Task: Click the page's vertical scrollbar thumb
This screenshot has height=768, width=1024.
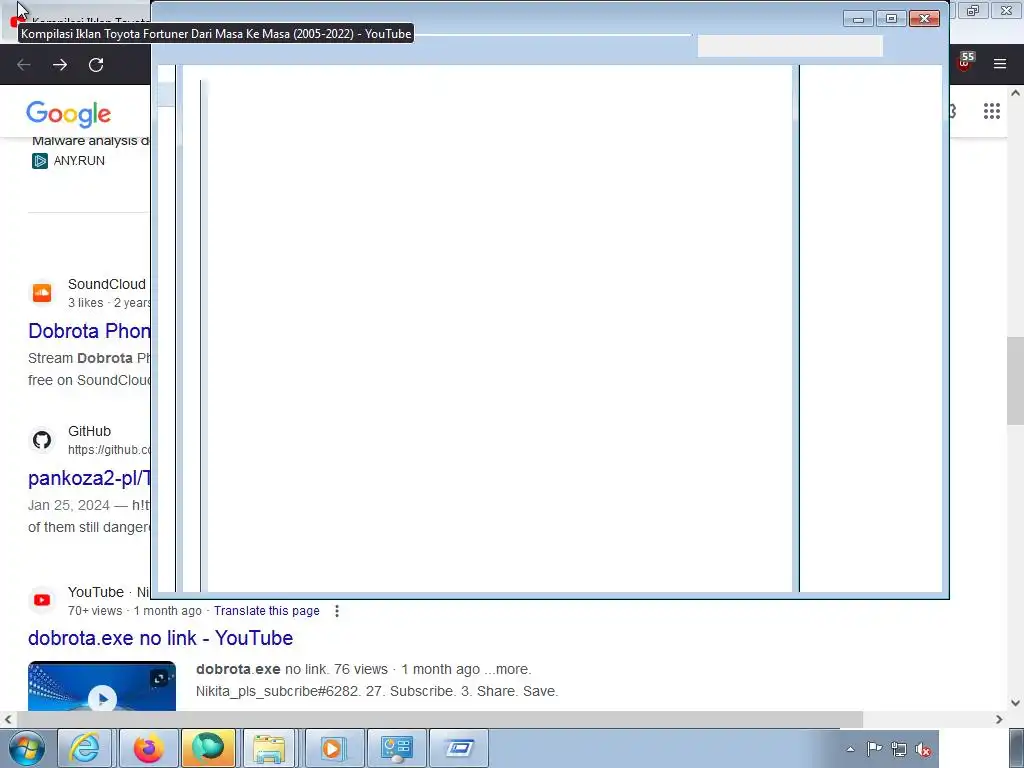Action: pyautogui.click(x=1015, y=381)
